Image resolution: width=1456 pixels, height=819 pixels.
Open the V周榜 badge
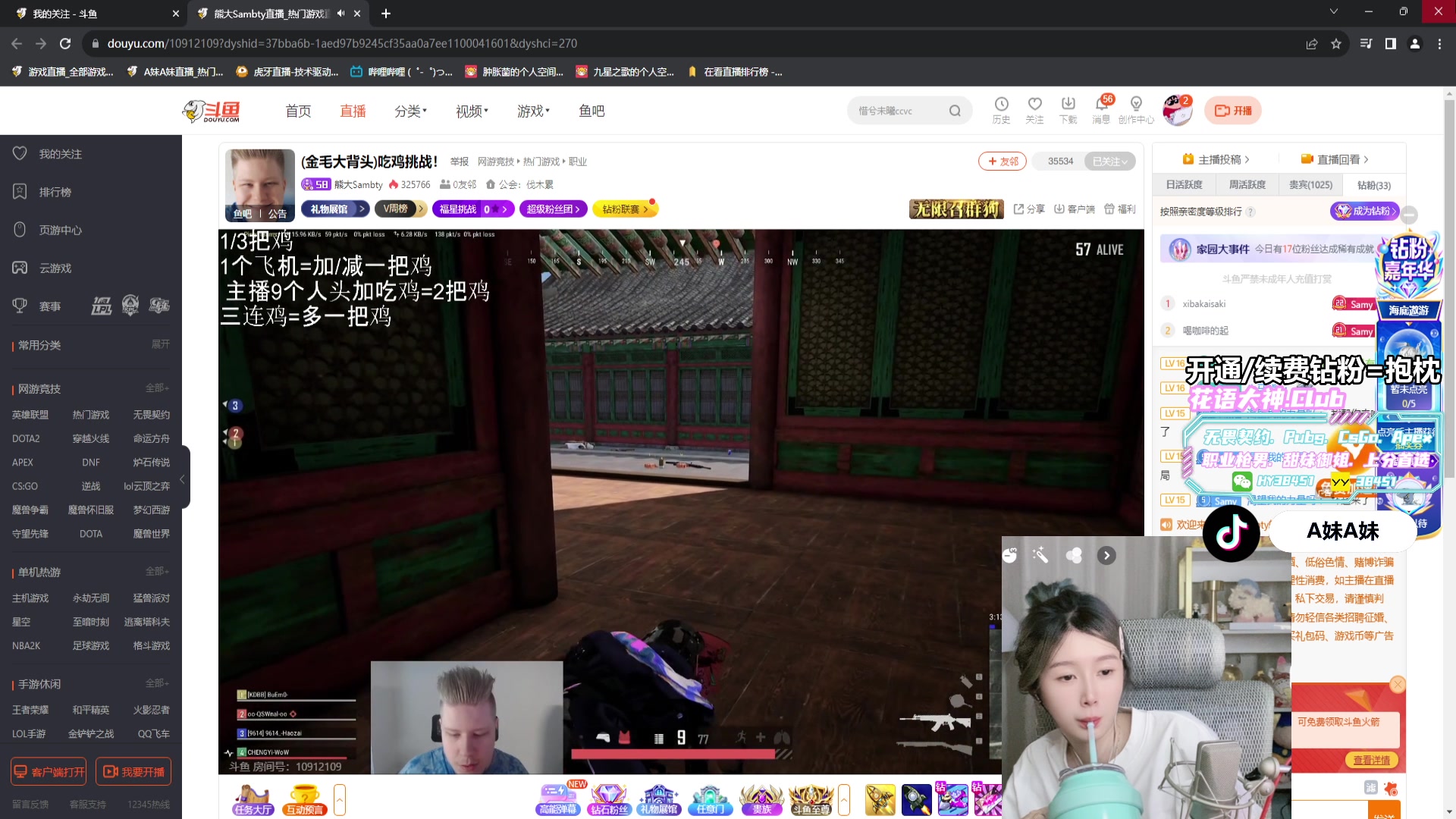400,209
